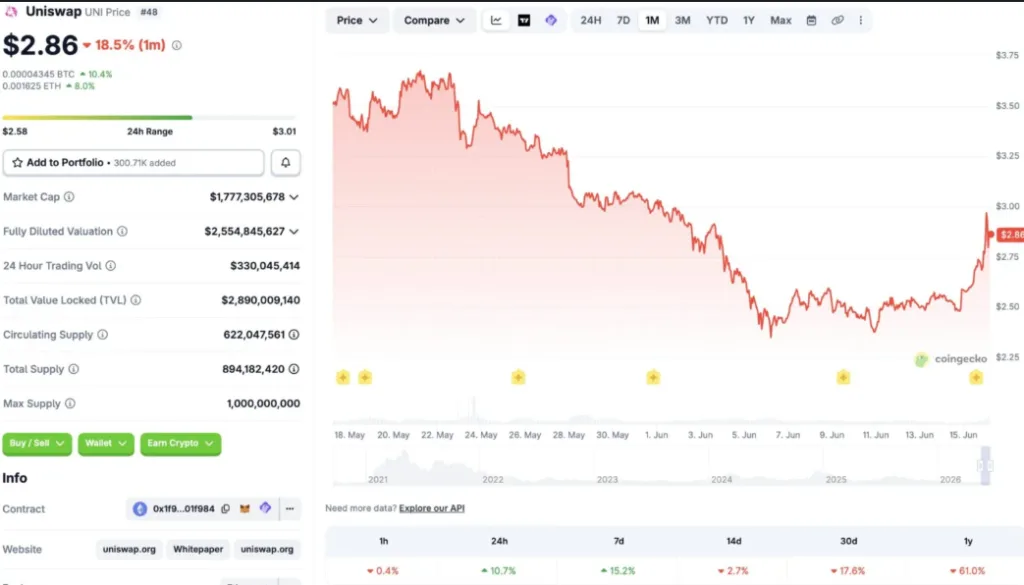Click the price alert bell icon

[285, 163]
